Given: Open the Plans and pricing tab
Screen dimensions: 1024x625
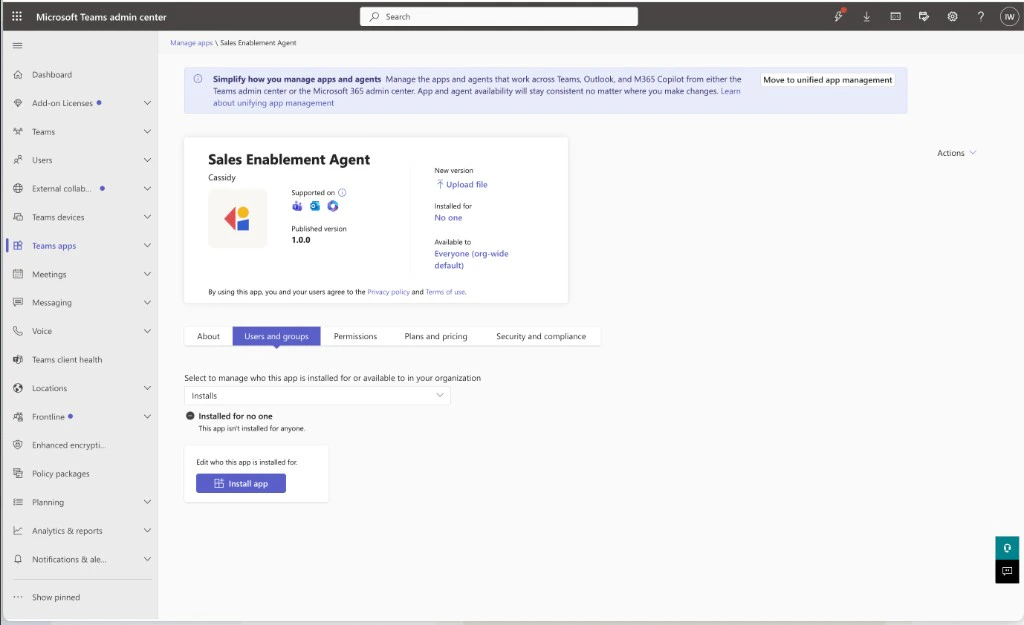Looking at the screenshot, I should coord(436,336).
